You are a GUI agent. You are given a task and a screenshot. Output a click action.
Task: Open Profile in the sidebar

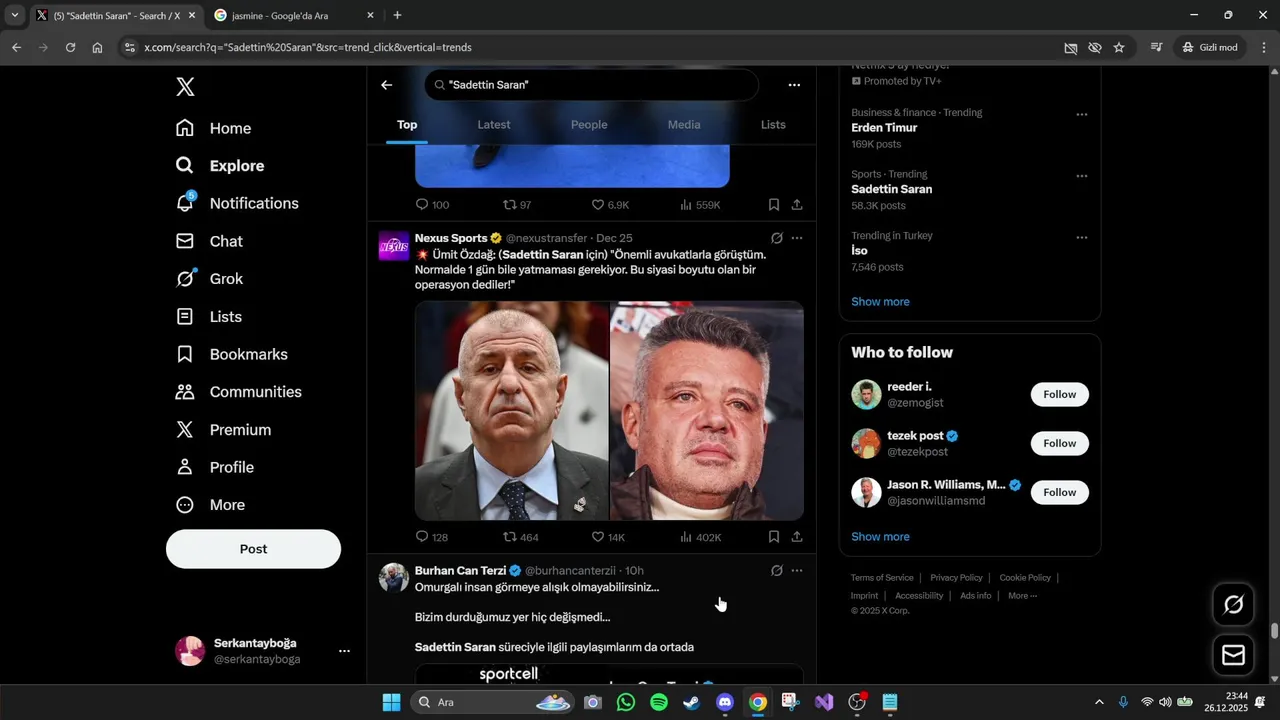pyautogui.click(x=214, y=467)
